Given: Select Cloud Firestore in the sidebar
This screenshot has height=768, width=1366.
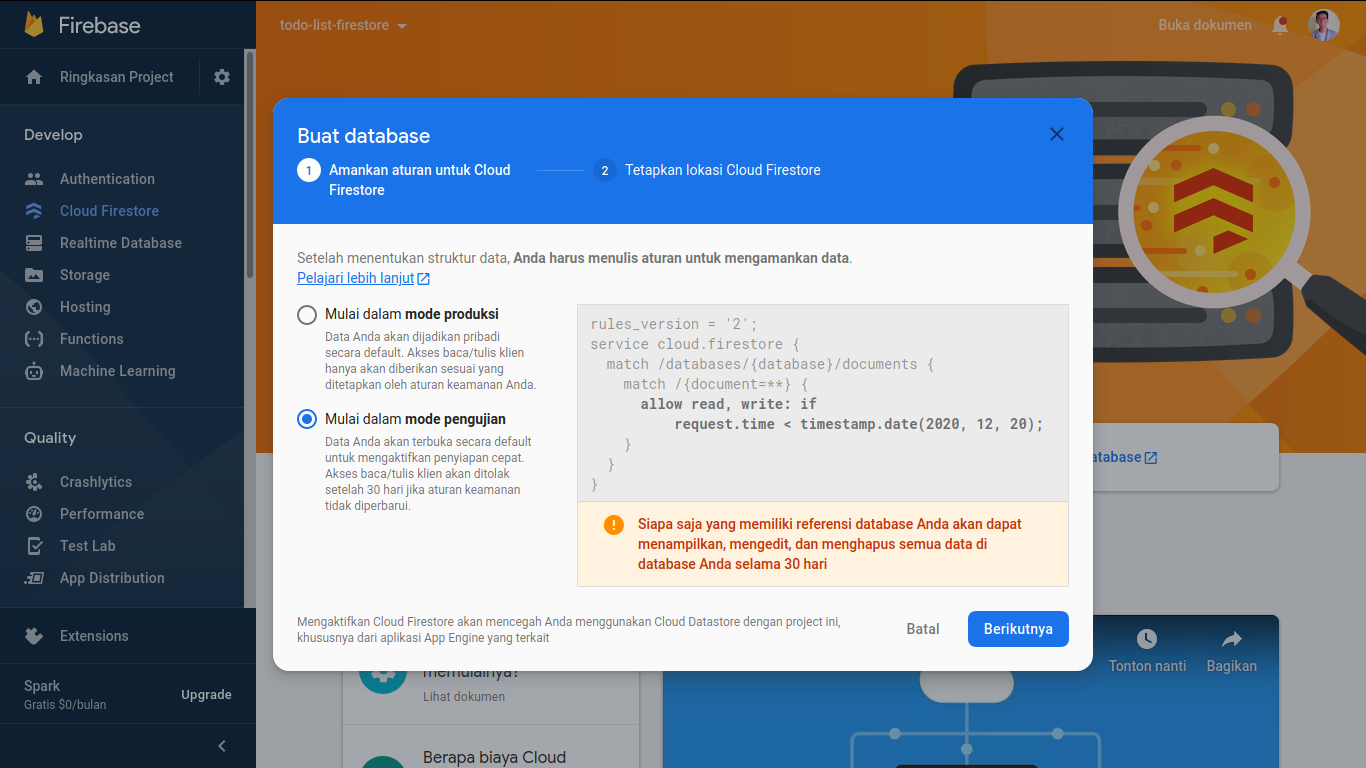Looking at the screenshot, I should (x=110, y=210).
